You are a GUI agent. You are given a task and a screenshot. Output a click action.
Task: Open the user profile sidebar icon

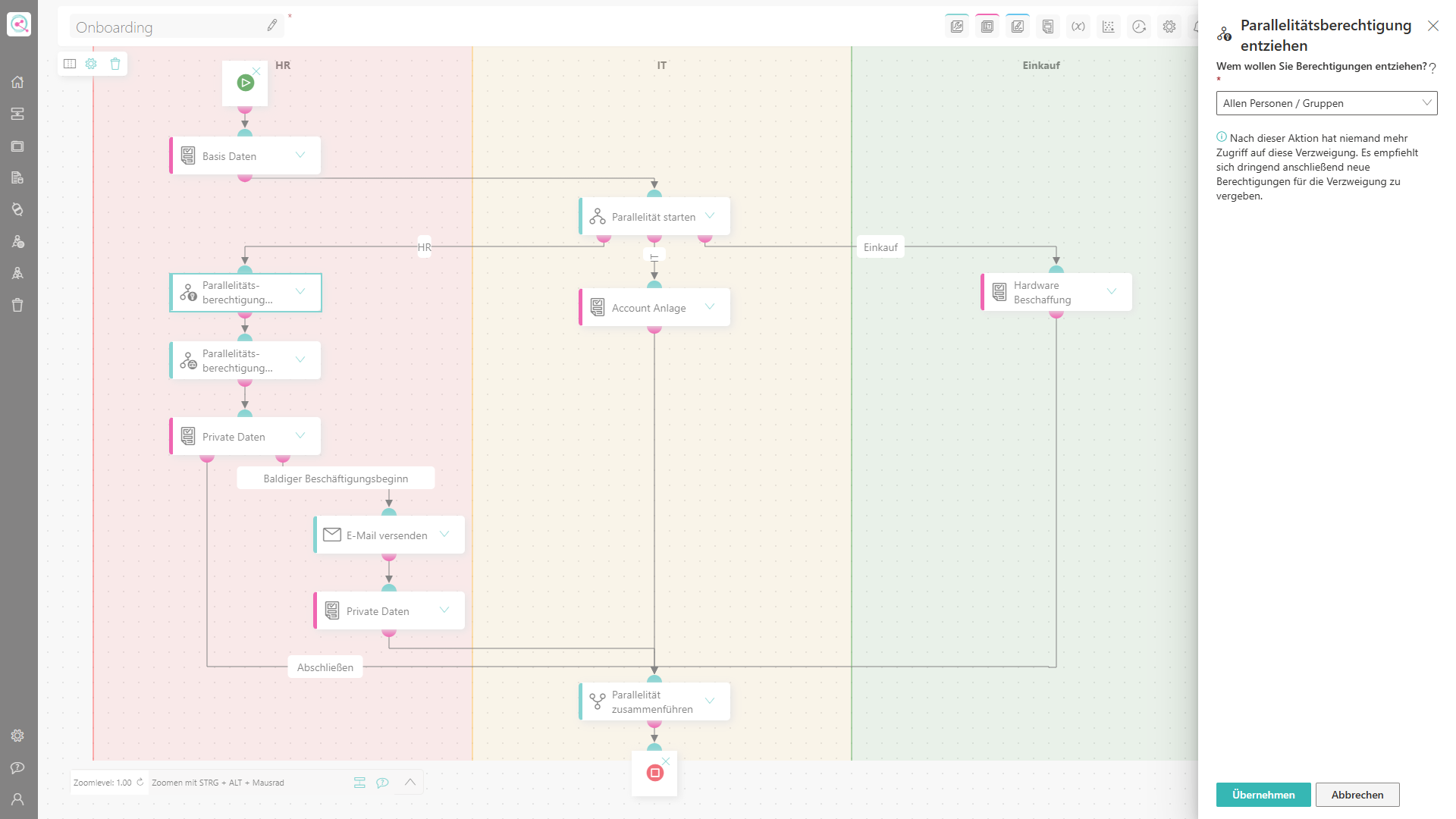(17, 799)
